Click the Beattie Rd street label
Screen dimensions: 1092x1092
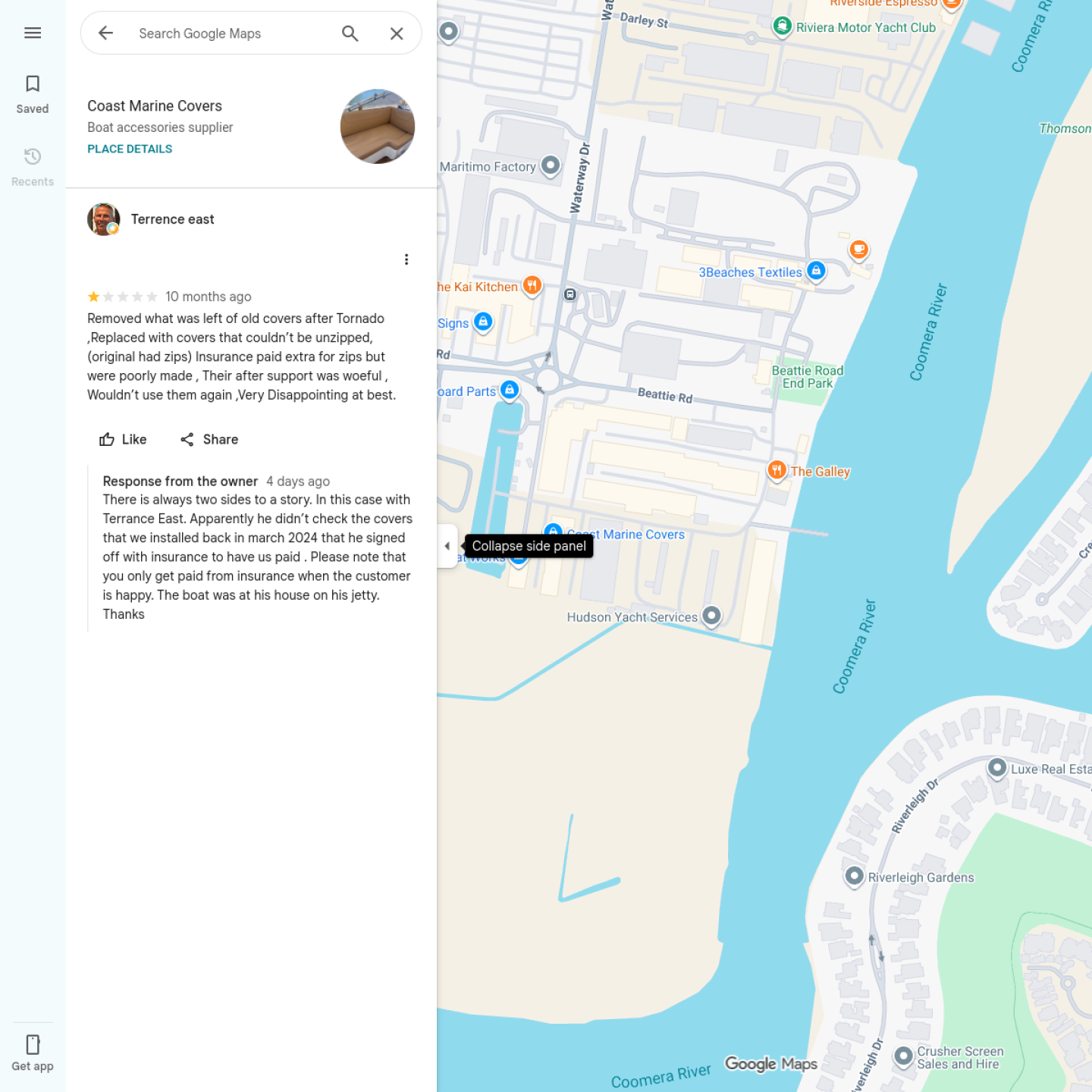[665, 395]
